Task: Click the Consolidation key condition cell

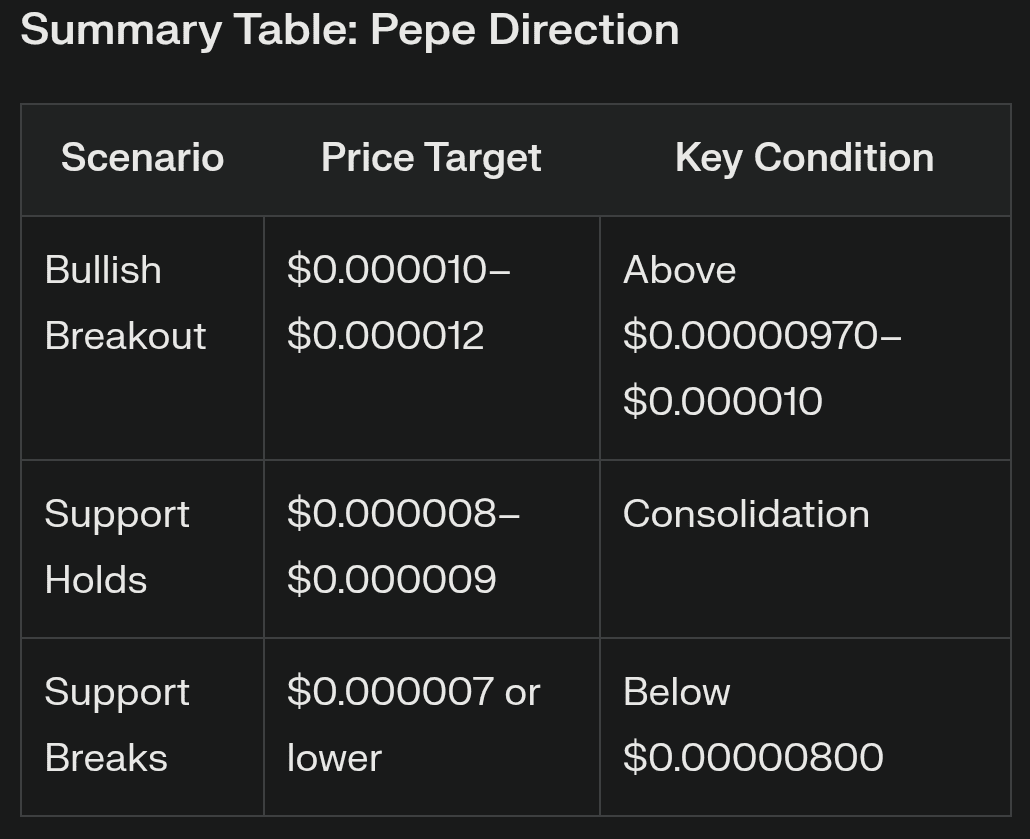Action: (746, 514)
